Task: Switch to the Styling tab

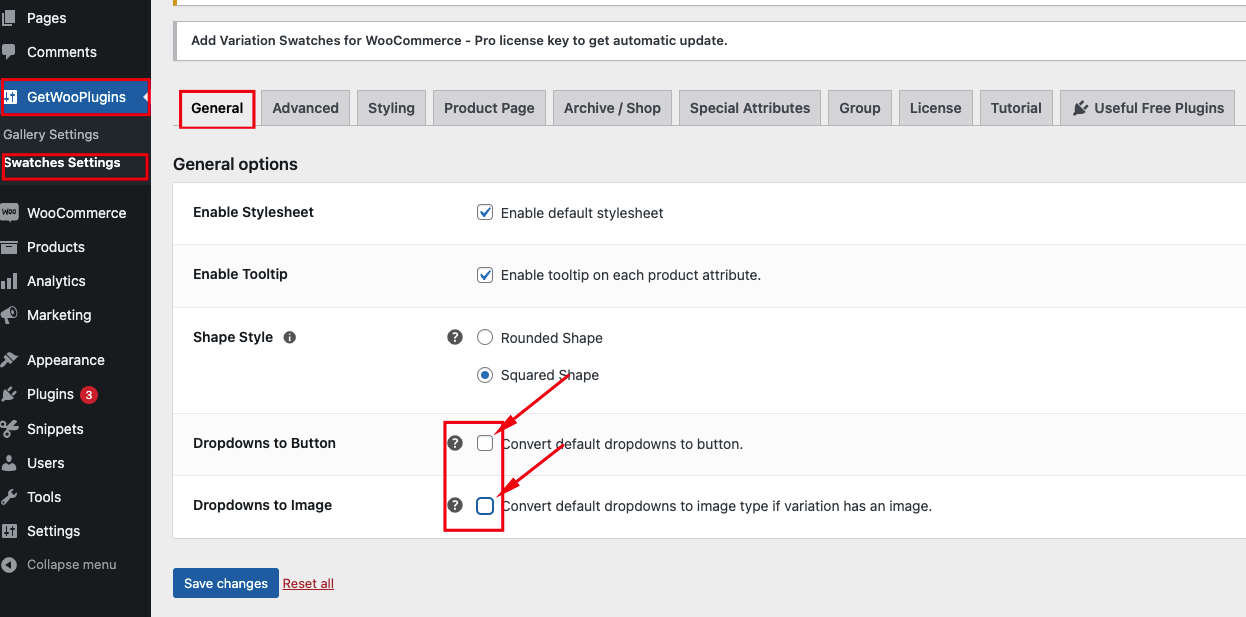Action: tap(391, 108)
